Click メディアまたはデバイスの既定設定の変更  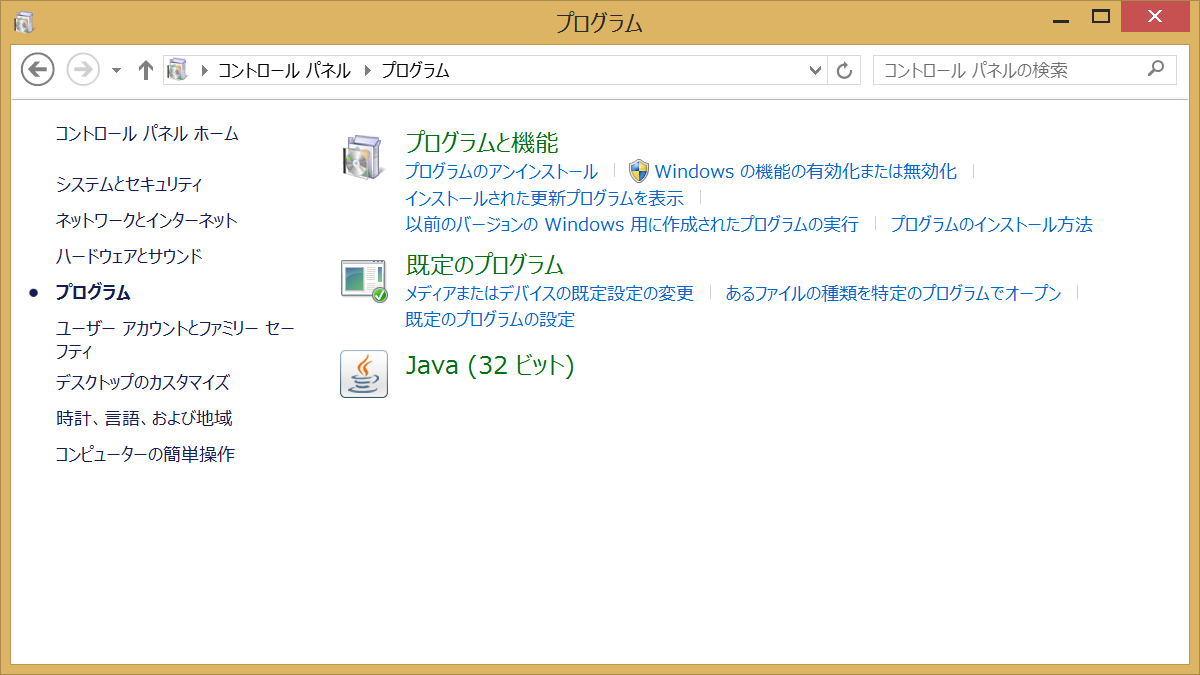(x=549, y=293)
